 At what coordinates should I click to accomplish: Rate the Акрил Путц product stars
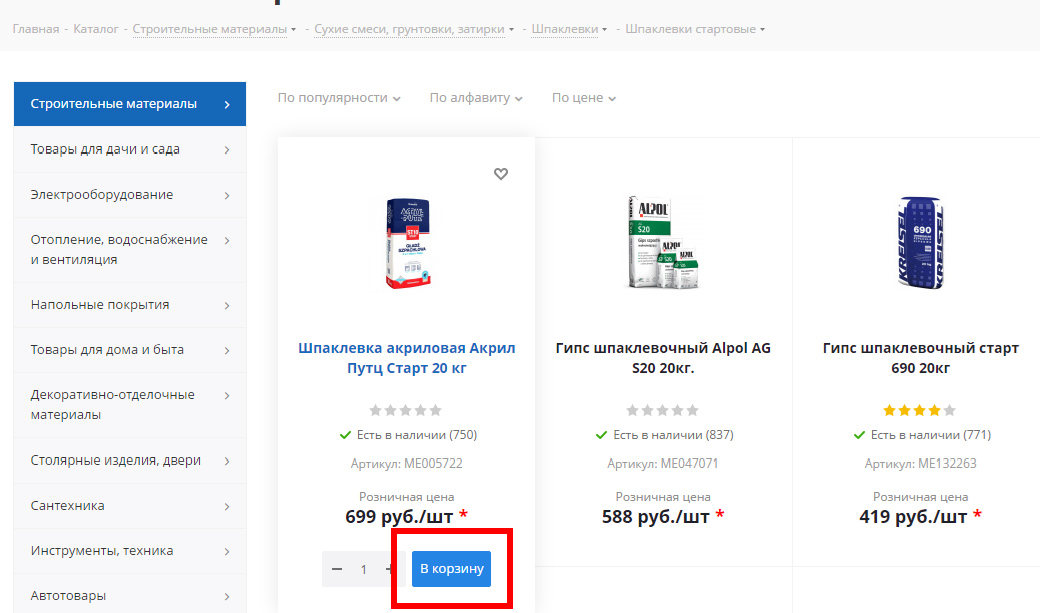point(406,410)
